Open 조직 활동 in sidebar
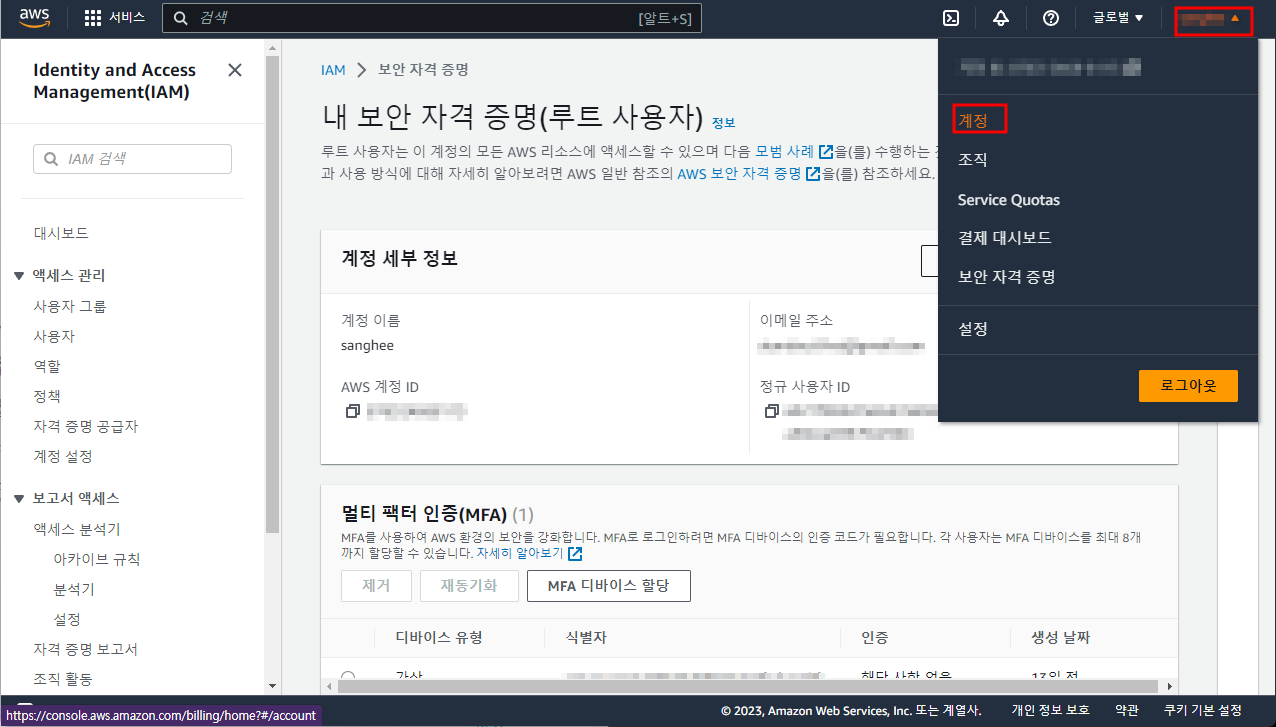The height and width of the screenshot is (727, 1276). 63,679
